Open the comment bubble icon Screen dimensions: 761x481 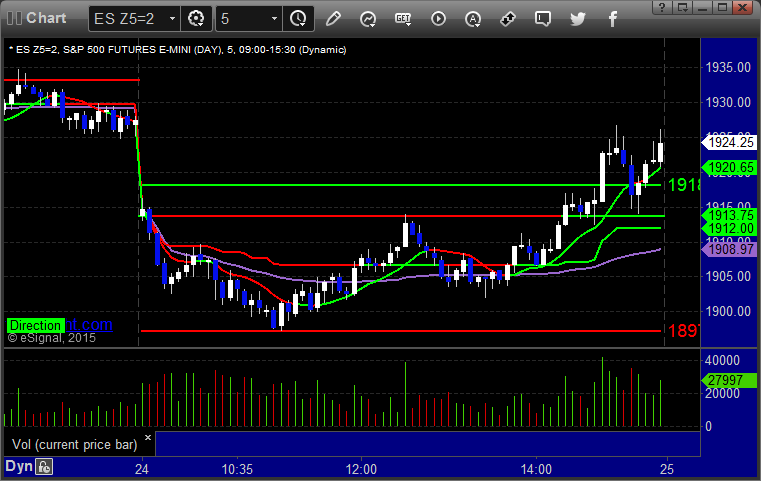pos(543,19)
